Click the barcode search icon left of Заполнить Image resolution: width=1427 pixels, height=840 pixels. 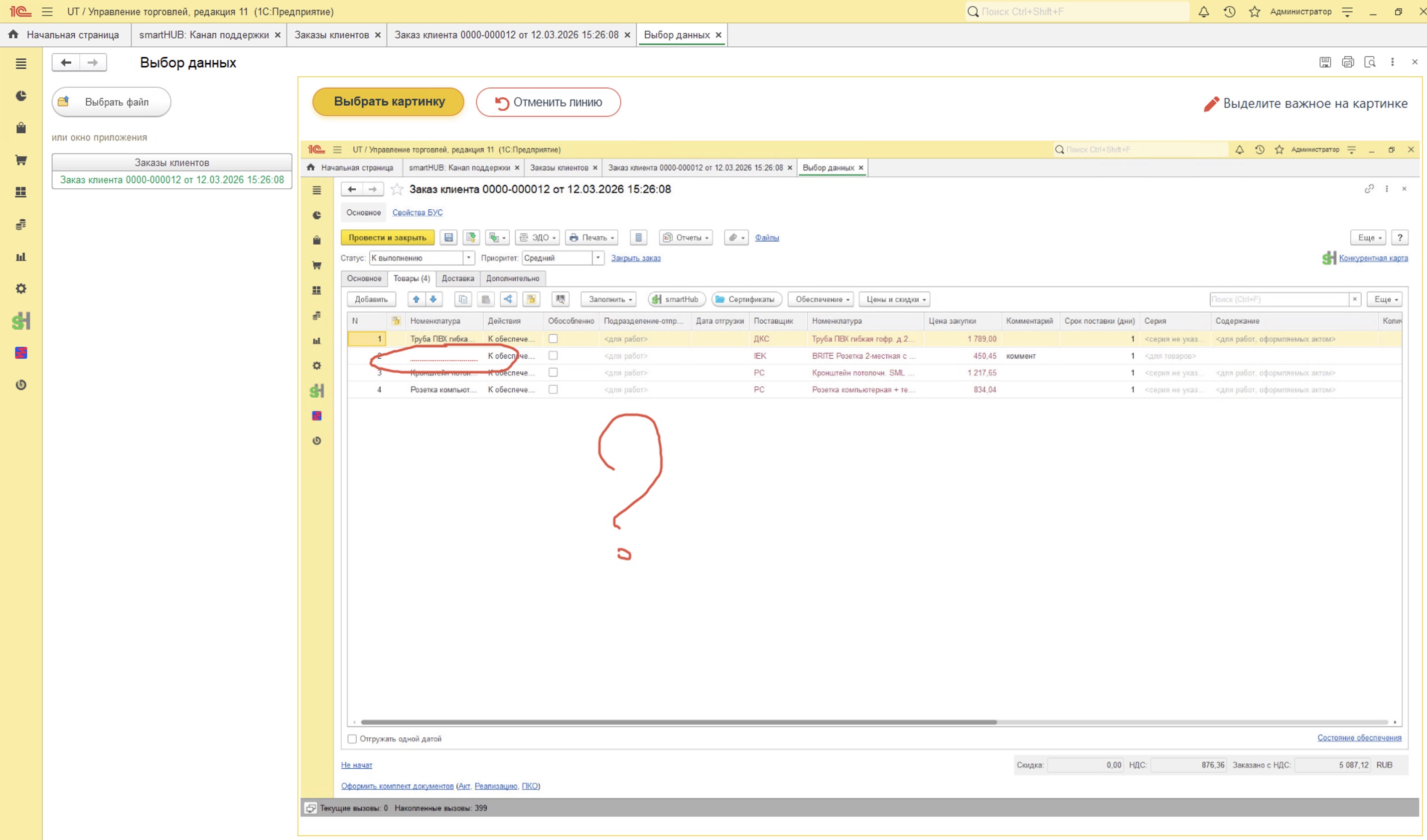[x=560, y=299]
